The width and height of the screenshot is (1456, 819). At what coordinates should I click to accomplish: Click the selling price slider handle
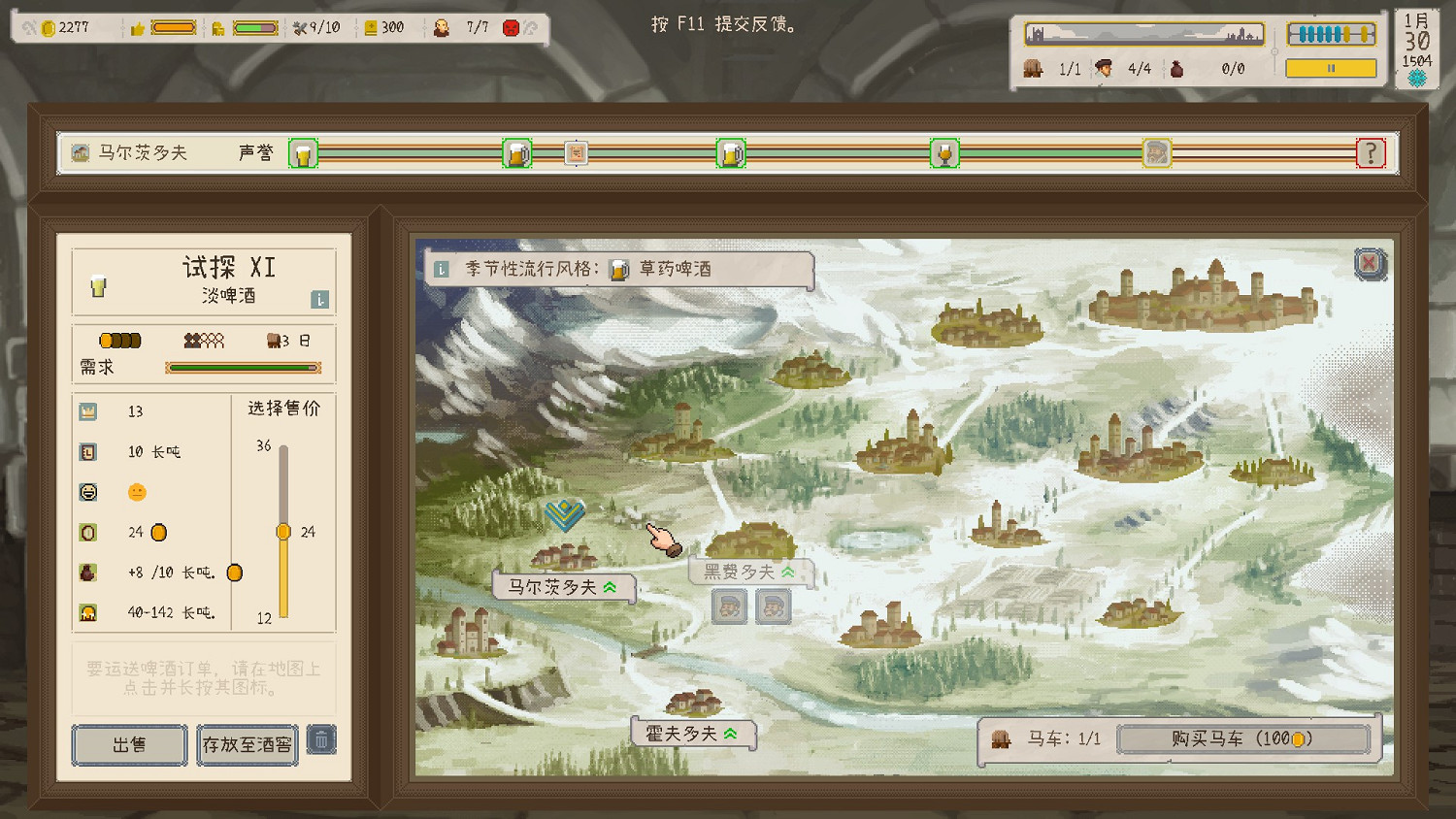[x=283, y=532]
